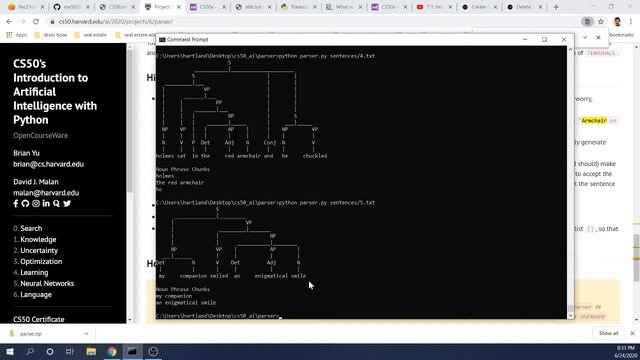Screen dimensions: 640x360
Task: Go back using browser back arrow
Action: point(9,22)
